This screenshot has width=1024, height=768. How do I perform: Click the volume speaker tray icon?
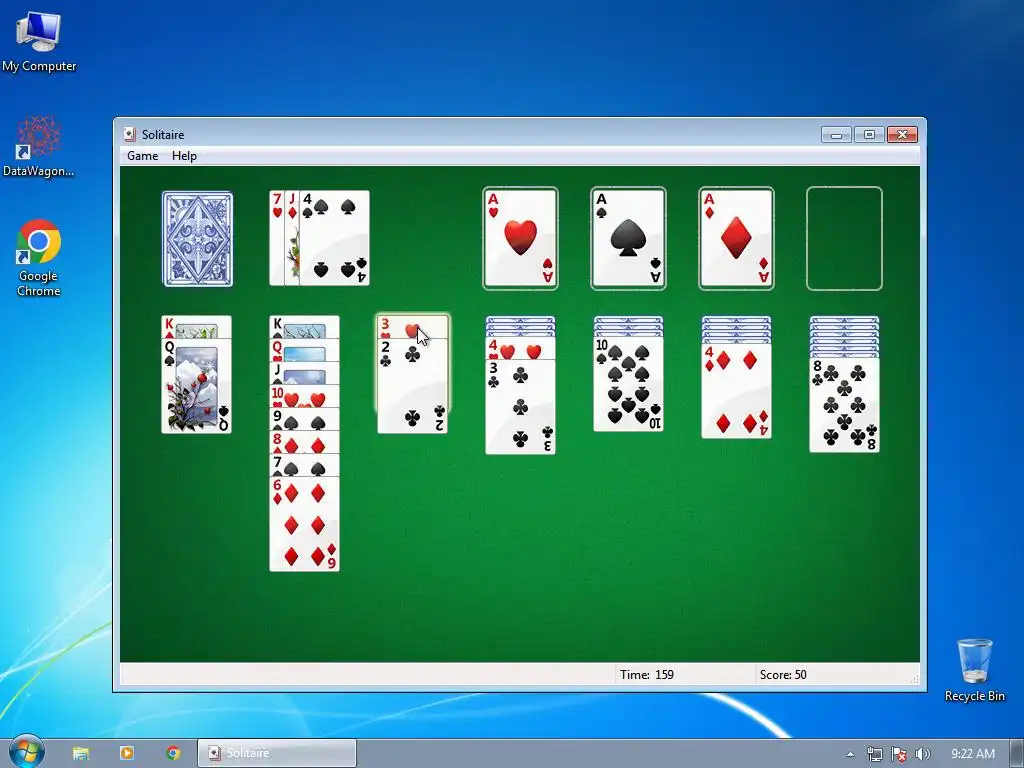pyautogui.click(x=922, y=754)
